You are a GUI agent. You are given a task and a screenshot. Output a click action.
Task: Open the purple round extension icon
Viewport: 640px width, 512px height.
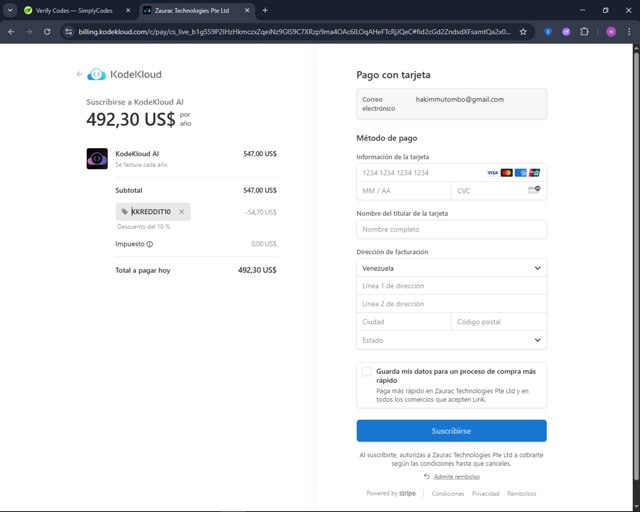[566, 32]
